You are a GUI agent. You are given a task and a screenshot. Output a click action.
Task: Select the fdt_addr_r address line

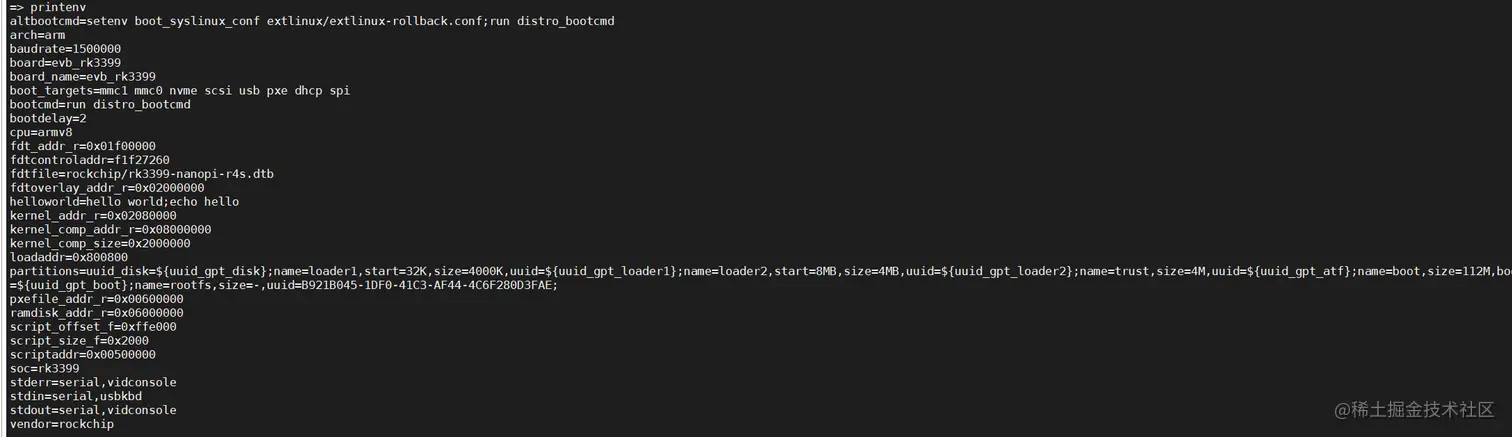(x=83, y=146)
